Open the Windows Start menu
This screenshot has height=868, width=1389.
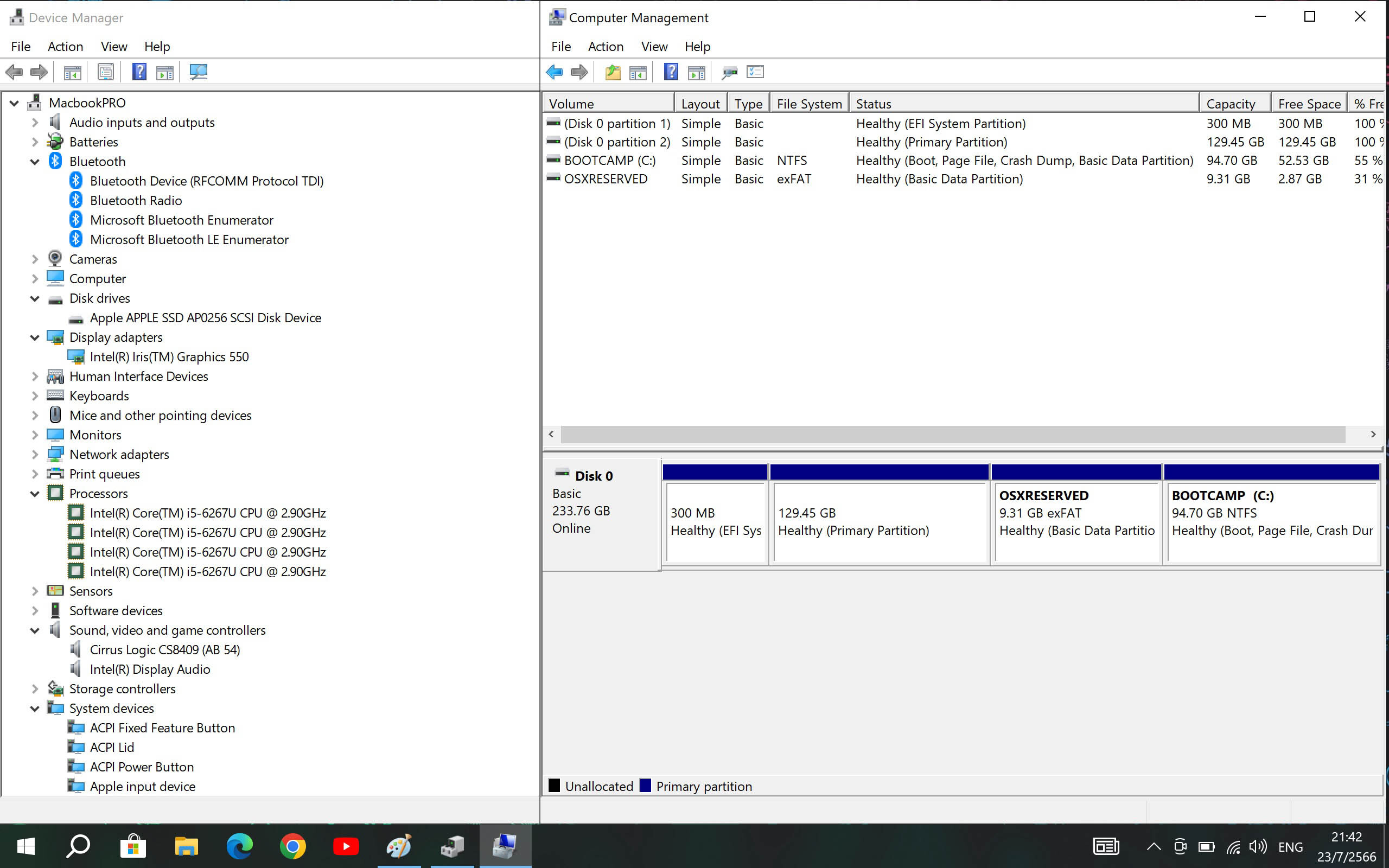pyautogui.click(x=26, y=846)
